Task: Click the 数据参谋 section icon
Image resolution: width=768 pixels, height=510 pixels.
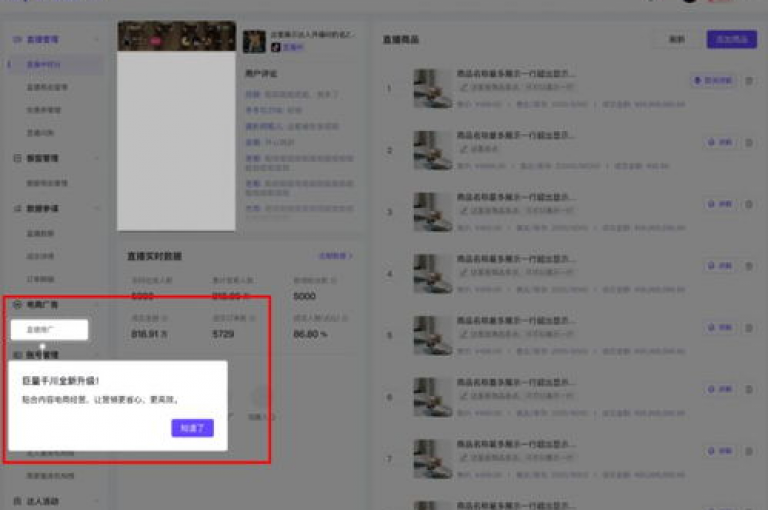Action: click(x=17, y=209)
